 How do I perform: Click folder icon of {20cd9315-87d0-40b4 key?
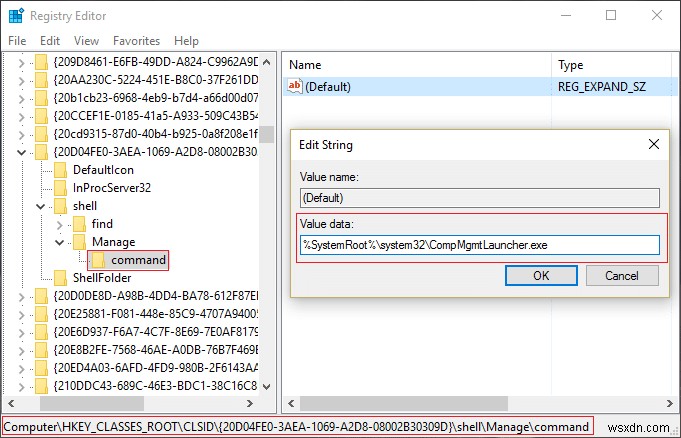[x=41, y=134]
